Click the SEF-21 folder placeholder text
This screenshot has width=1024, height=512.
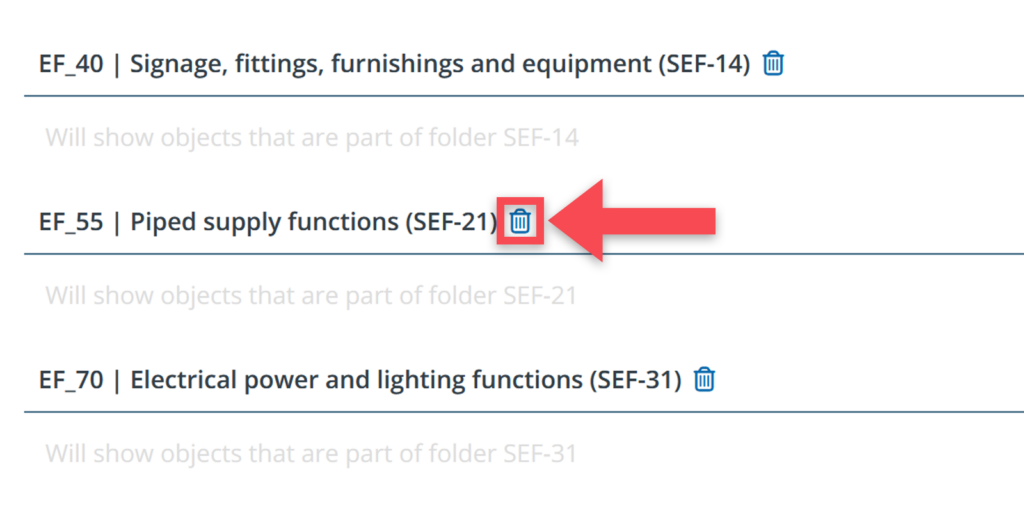[x=311, y=295]
